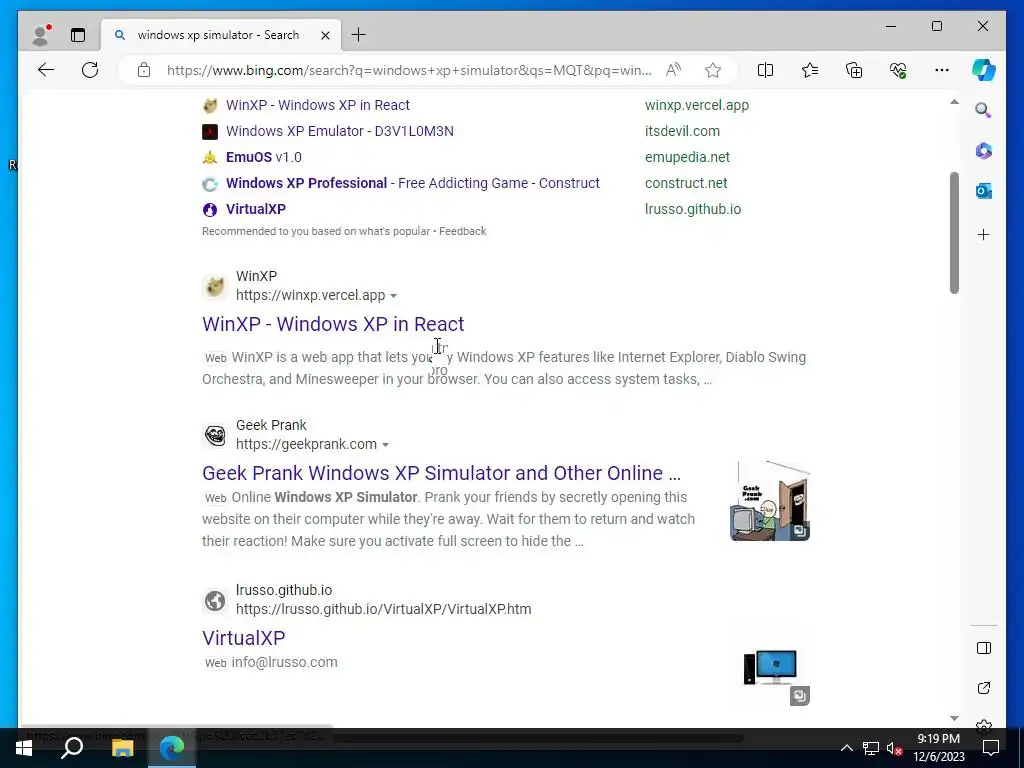Open Windows XP Emulator - D3V1L0M3N link

click(x=340, y=131)
